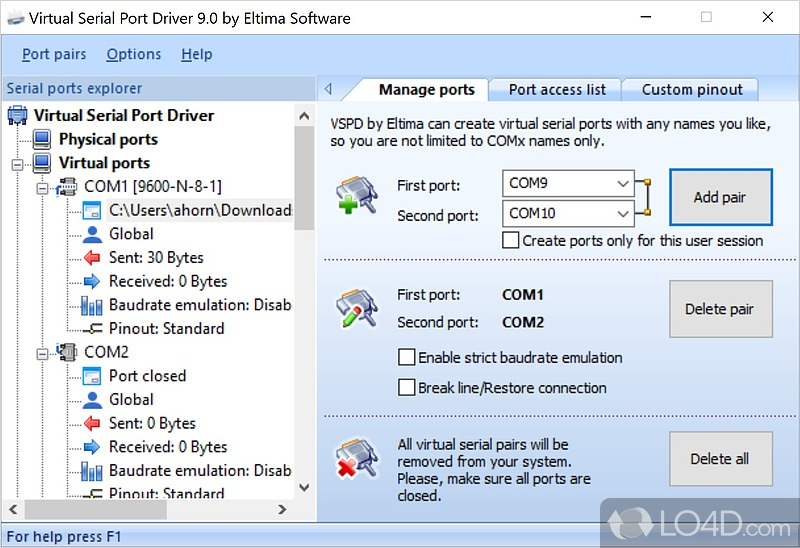Click the user icon of Global under COM1
This screenshot has height=548, width=800.
(x=92, y=234)
